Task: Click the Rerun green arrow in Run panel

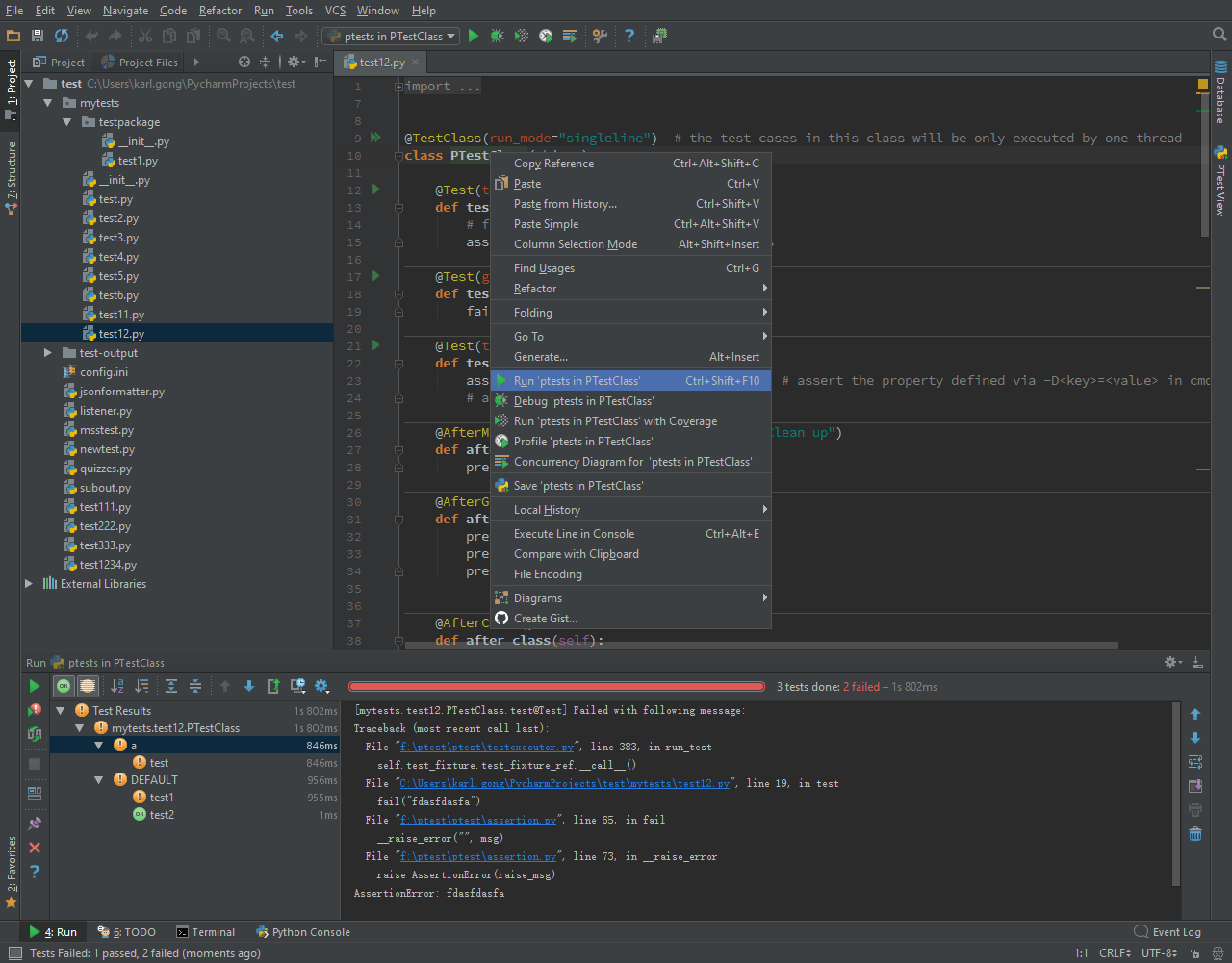Action: click(x=35, y=686)
